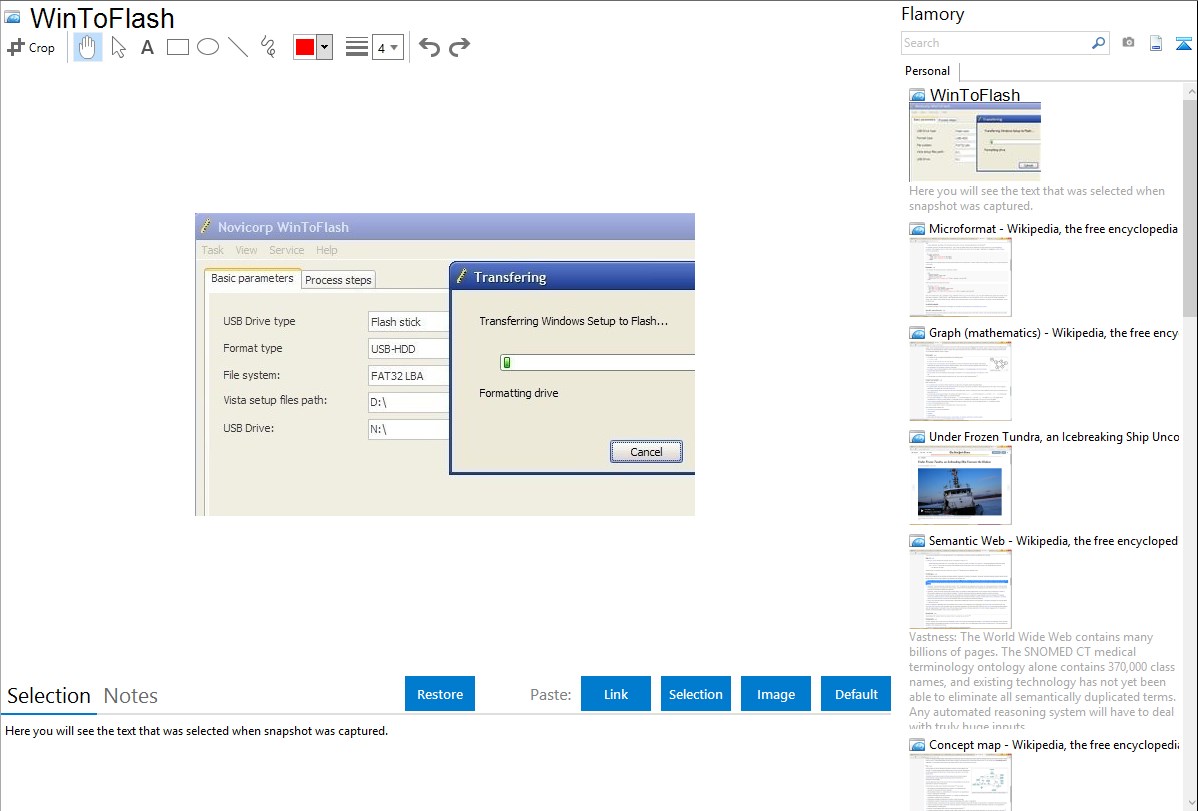Screen dimensions: 1198x811
Task: Click the Flamory search field
Action: (996, 43)
